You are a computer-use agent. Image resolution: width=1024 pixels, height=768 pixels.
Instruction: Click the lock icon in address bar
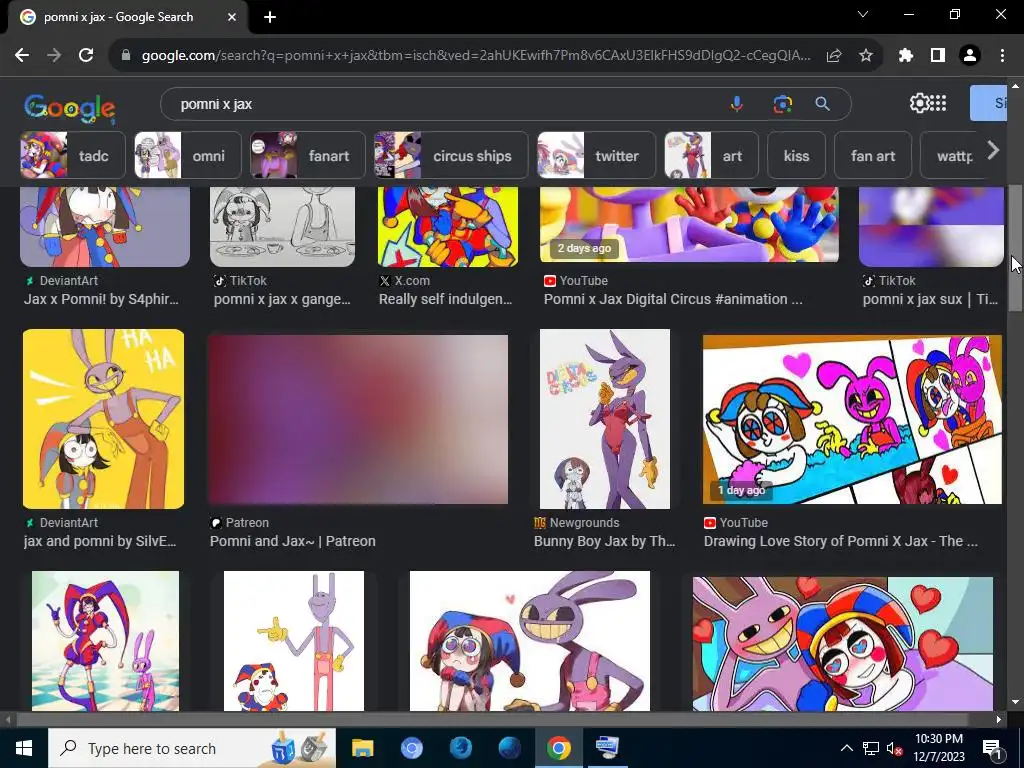[x=126, y=56]
